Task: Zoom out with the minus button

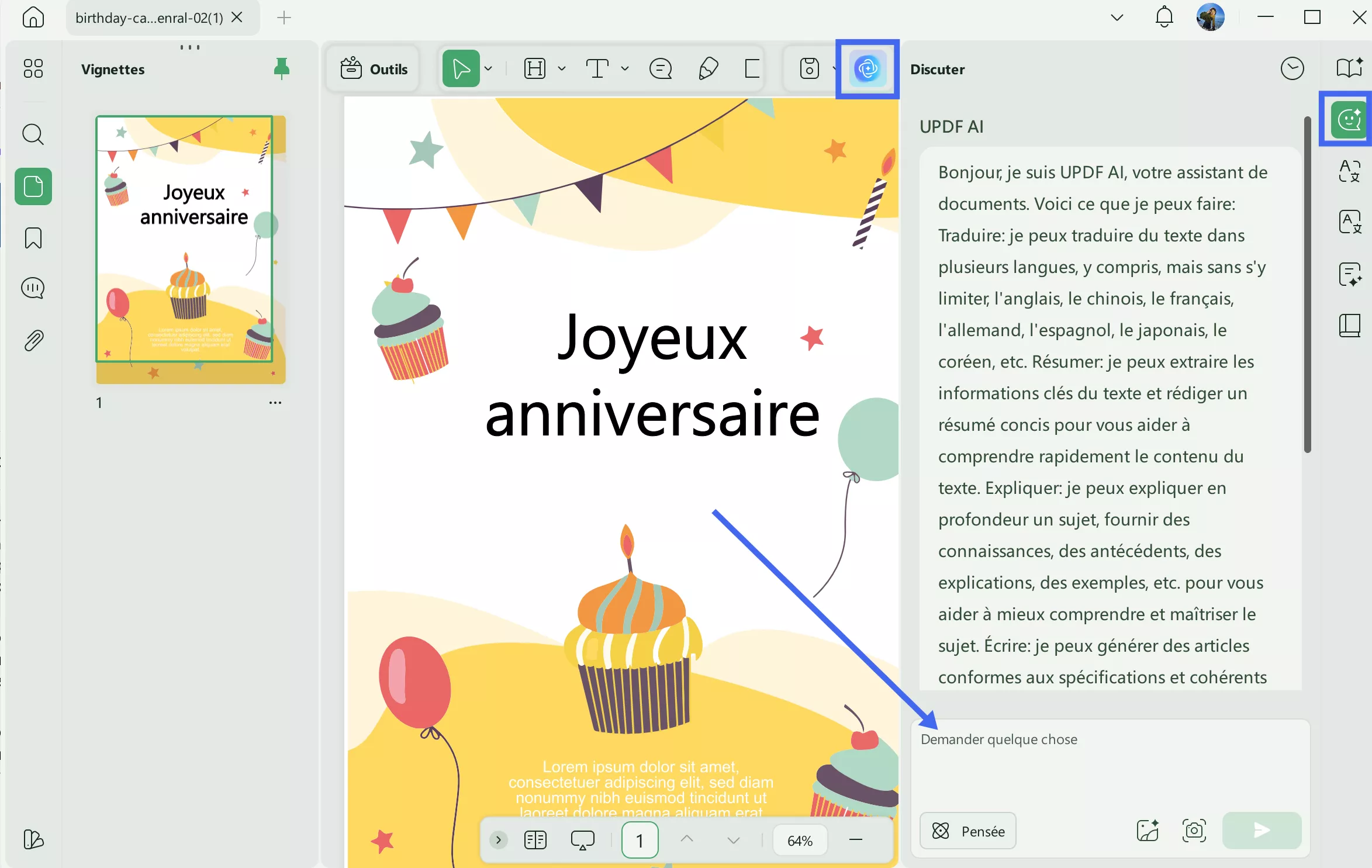Action: click(855, 840)
